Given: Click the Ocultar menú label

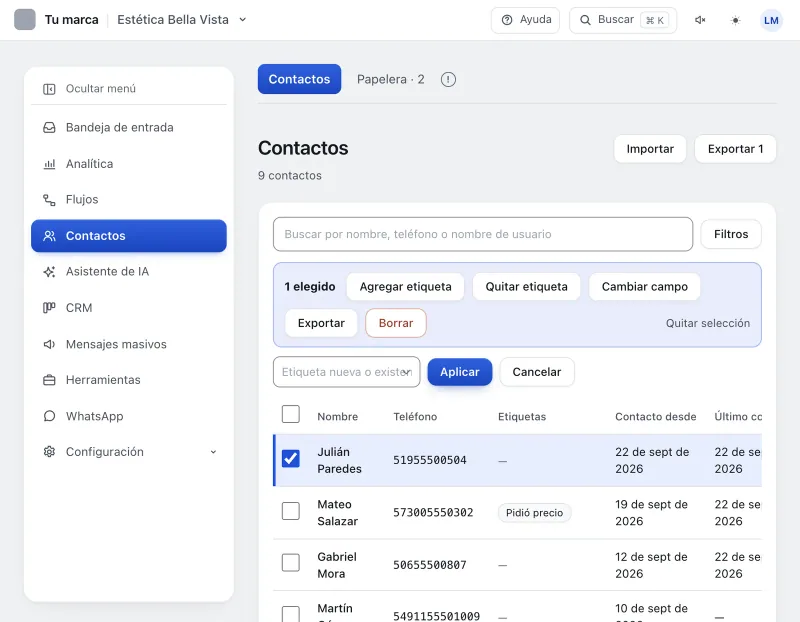Looking at the screenshot, I should (101, 89).
